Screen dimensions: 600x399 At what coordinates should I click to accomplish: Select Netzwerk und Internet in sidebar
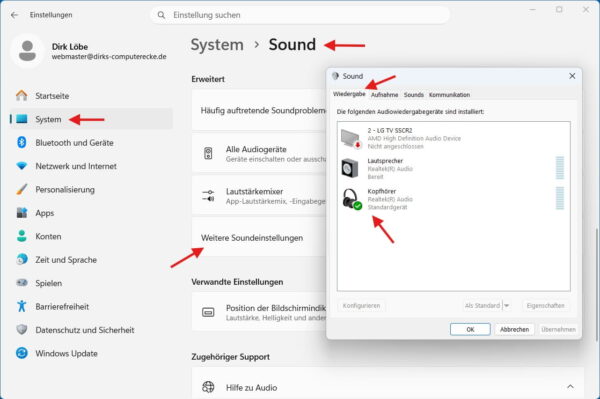click(91, 166)
